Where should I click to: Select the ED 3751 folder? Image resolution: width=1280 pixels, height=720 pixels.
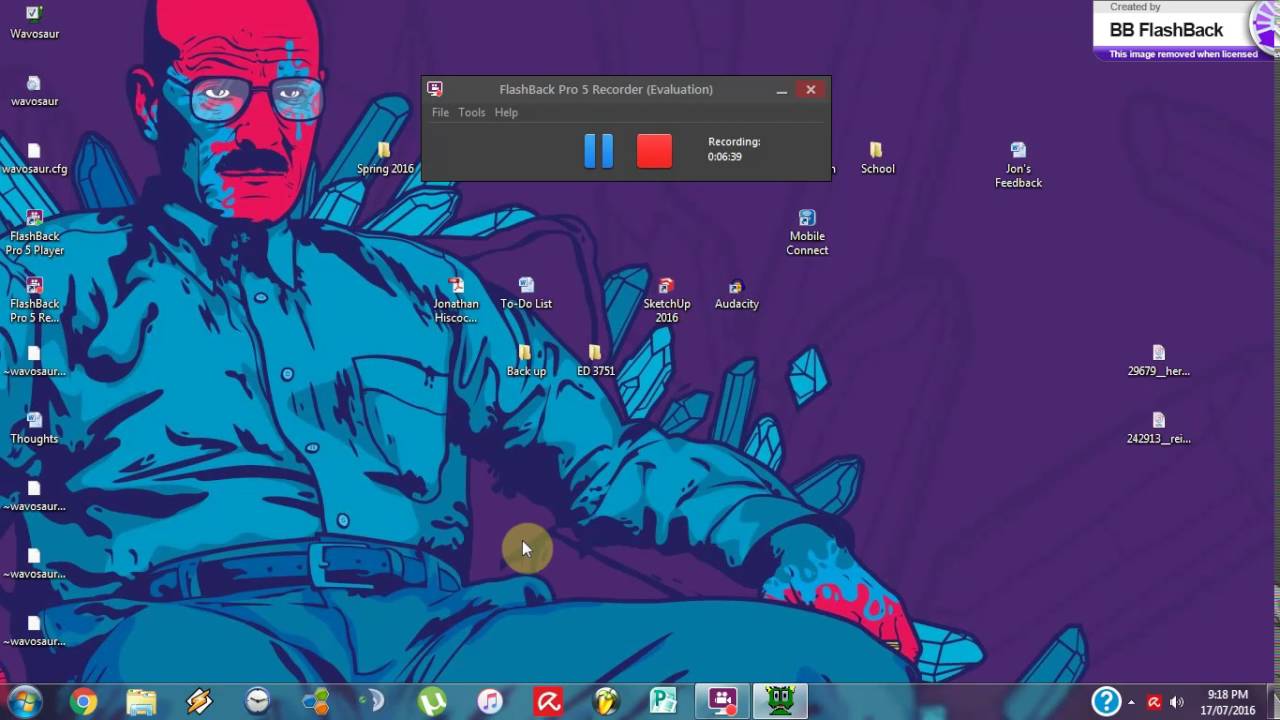[596, 361]
